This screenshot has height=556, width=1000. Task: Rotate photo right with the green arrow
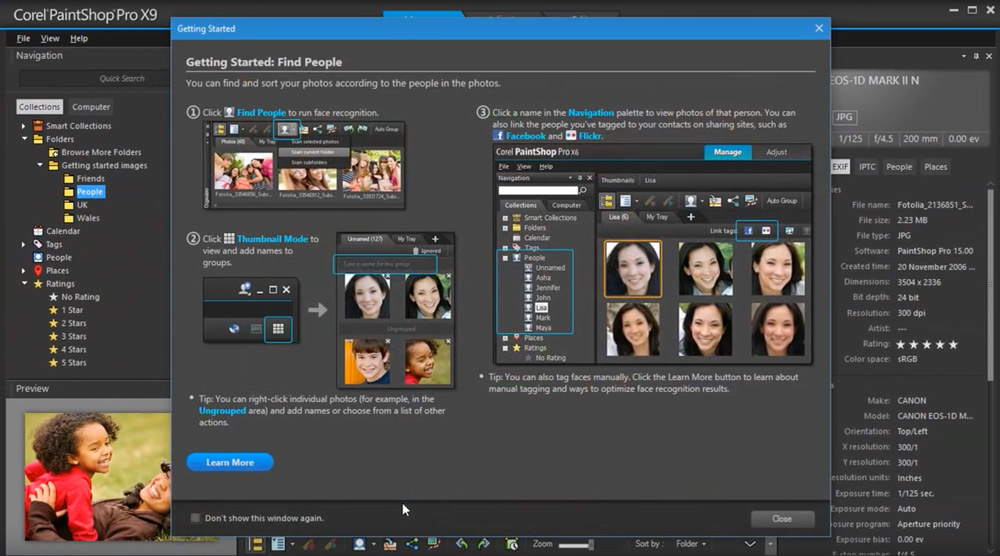[x=483, y=544]
